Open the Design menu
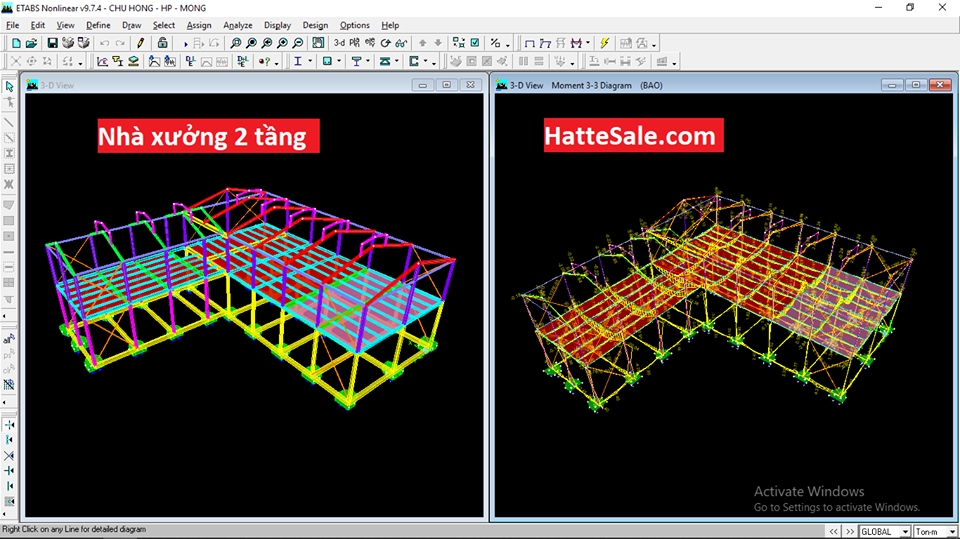This screenshot has height=539, width=960. 315,25
